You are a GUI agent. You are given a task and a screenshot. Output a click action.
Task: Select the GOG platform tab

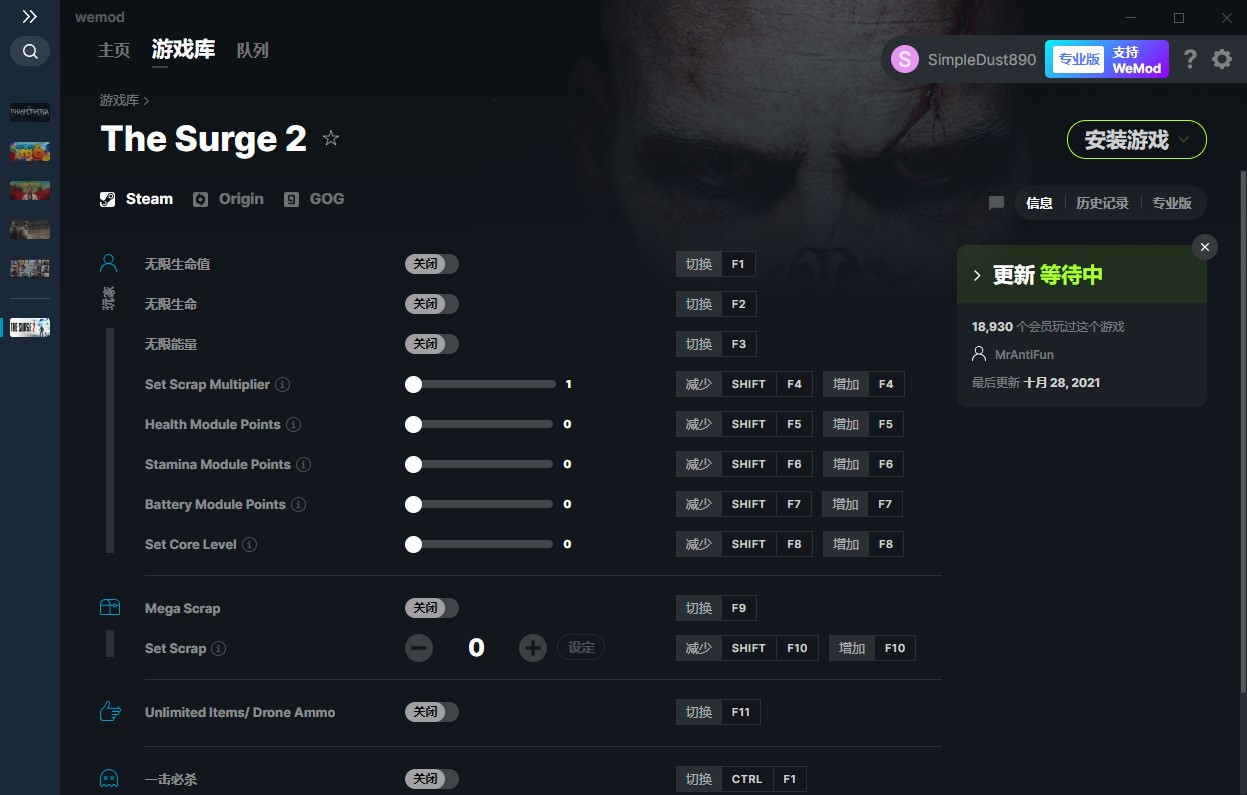(314, 199)
